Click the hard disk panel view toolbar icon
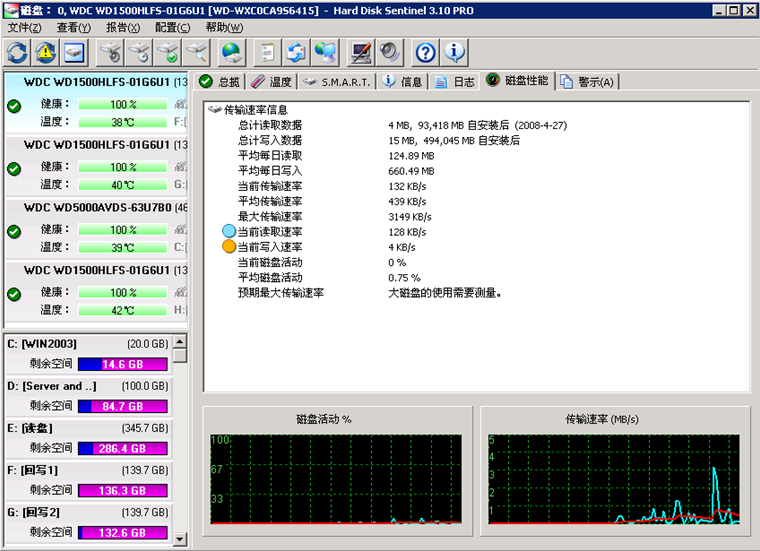Image resolution: width=760 pixels, height=551 pixels. coord(74,52)
